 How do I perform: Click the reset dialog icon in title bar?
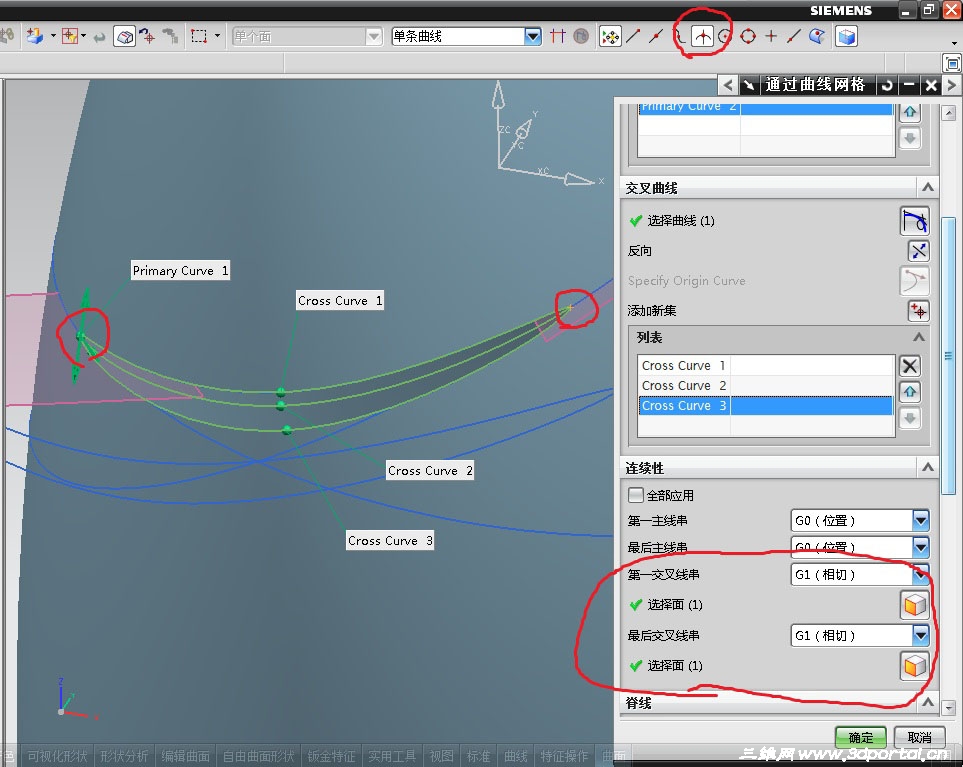(887, 85)
